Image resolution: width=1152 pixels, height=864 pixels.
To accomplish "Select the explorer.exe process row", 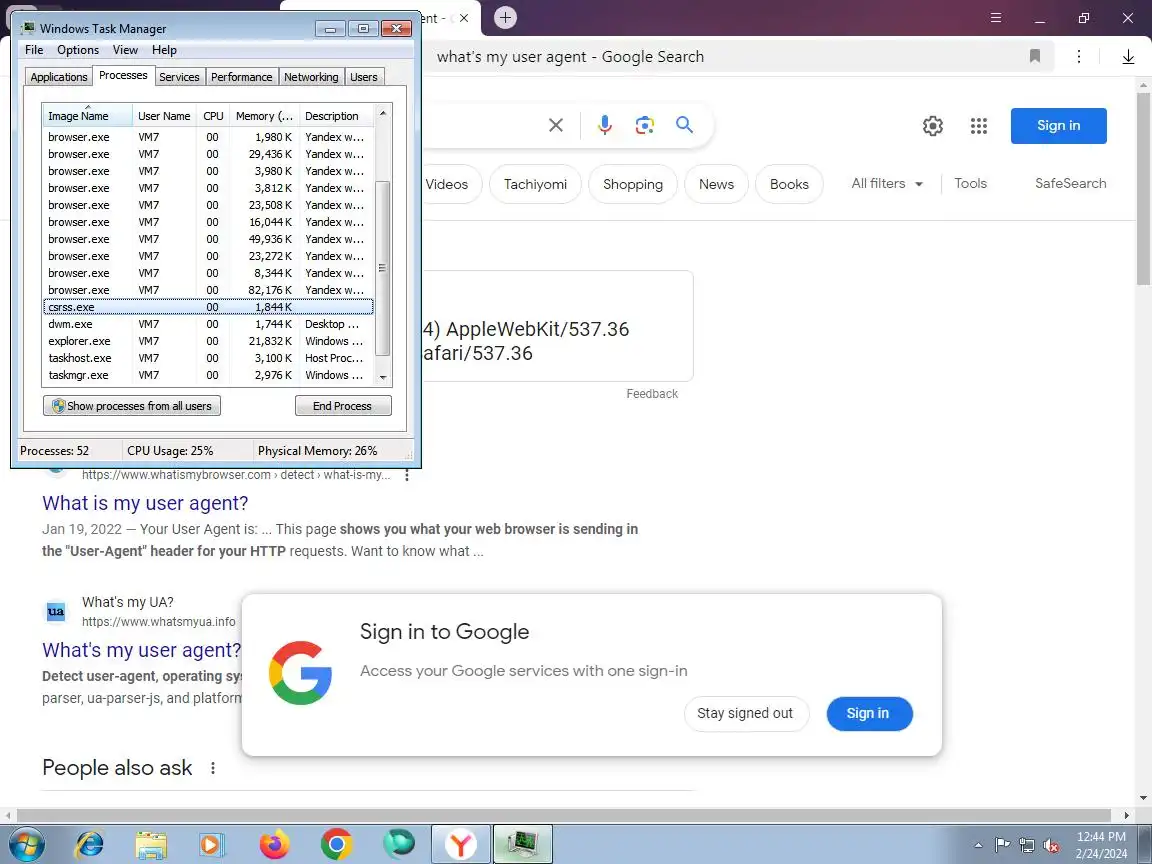I will click(209, 342).
